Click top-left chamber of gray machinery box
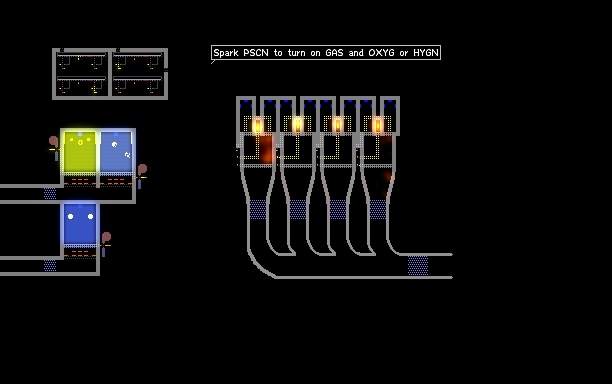This screenshot has width=612, height=384. (x=82, y=63)
